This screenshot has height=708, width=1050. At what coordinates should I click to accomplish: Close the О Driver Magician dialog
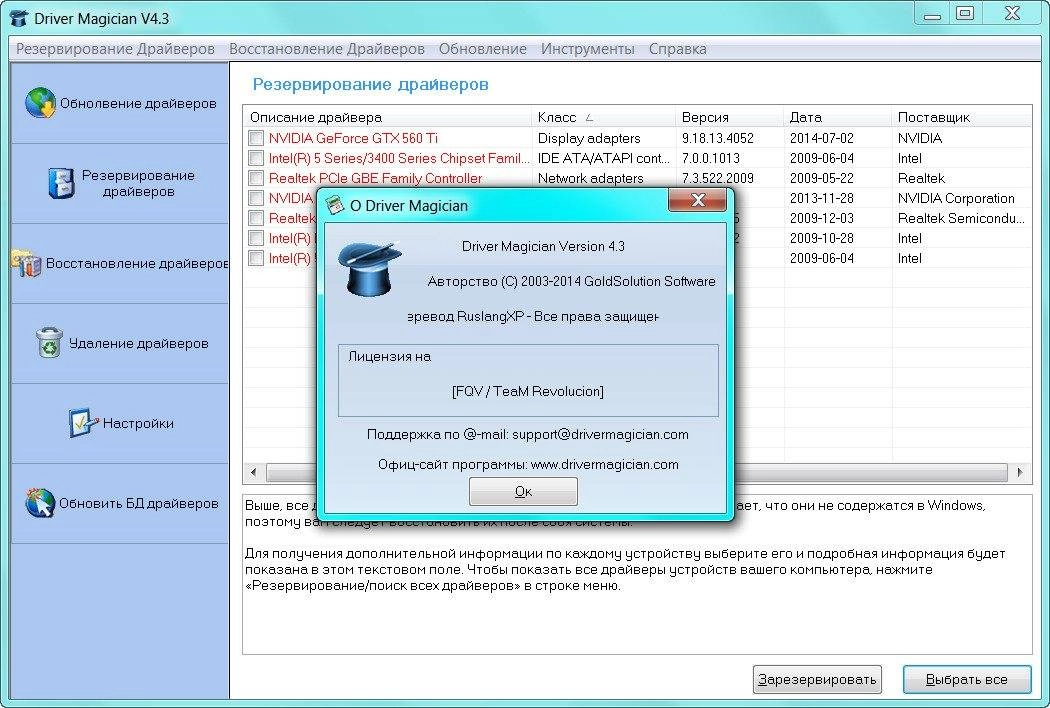click(x=698, y=200)
